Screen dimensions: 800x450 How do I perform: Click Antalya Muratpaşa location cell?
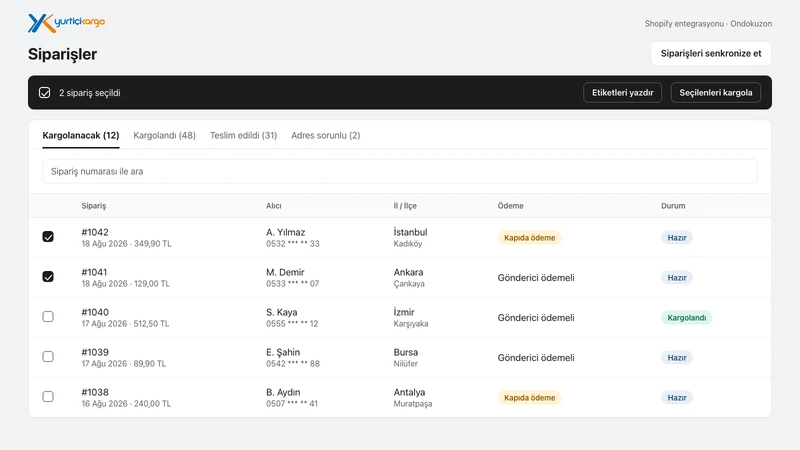(413, 397)
